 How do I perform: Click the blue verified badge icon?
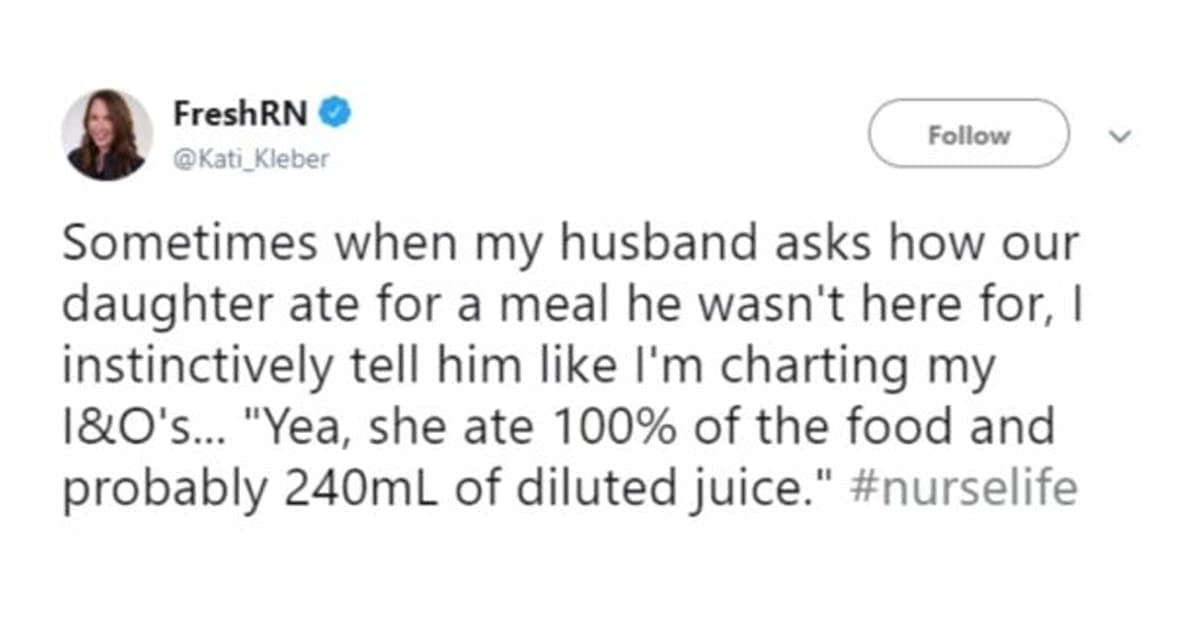click(334, 115)
